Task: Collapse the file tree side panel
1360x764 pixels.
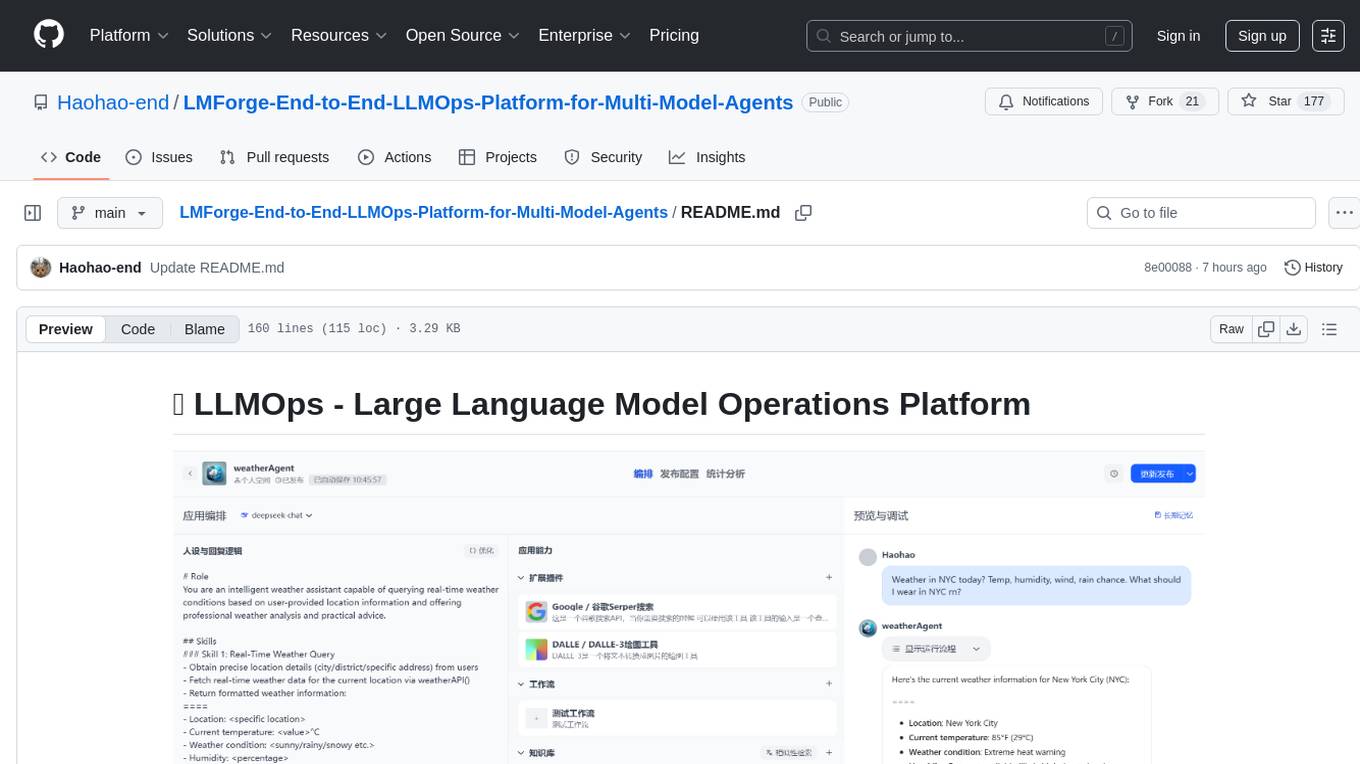Action: tap(33, 213)
